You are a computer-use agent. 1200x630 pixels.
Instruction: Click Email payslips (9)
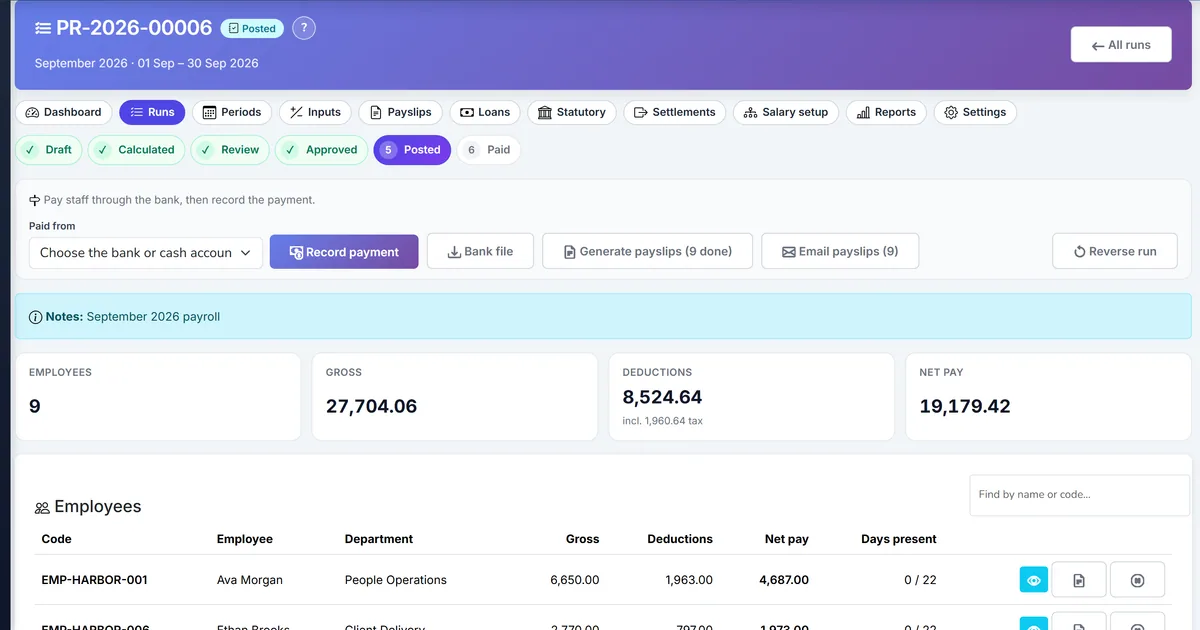840,251
